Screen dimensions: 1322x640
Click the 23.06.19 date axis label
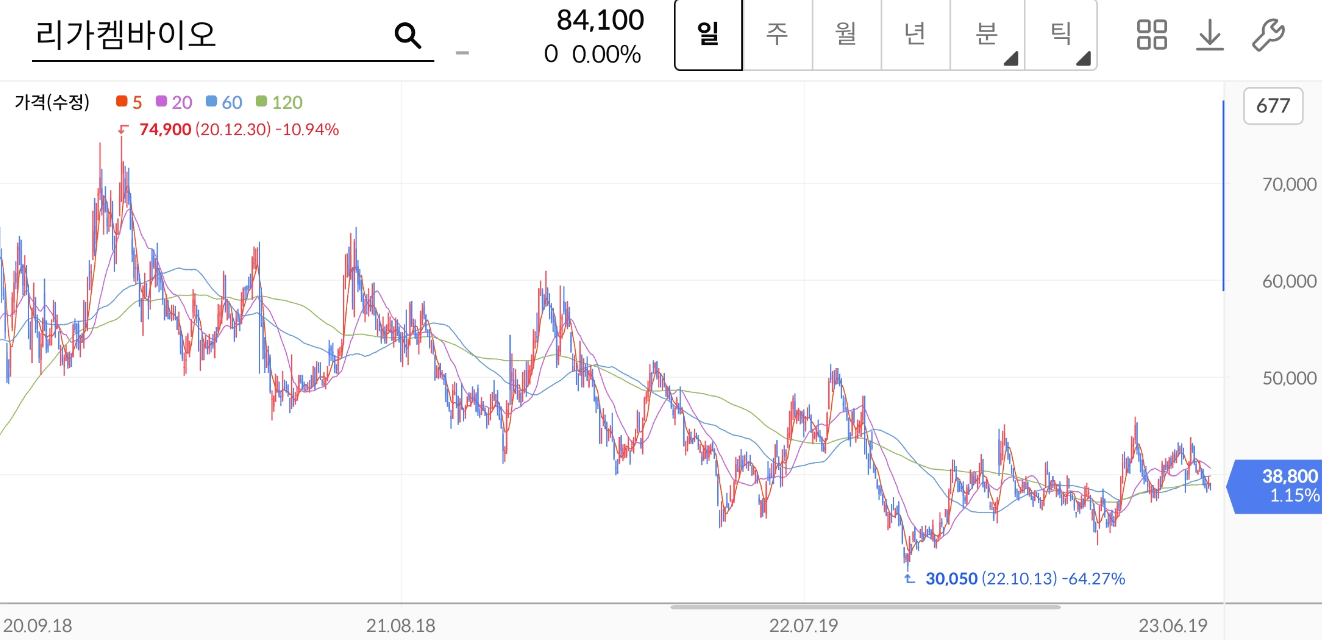[x=1173, y=626]
